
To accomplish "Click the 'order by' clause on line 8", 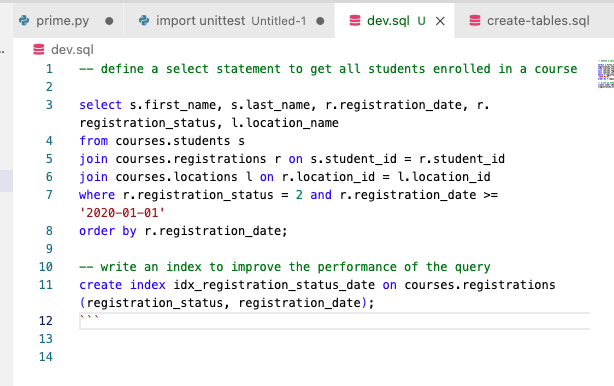I will 108,231.
